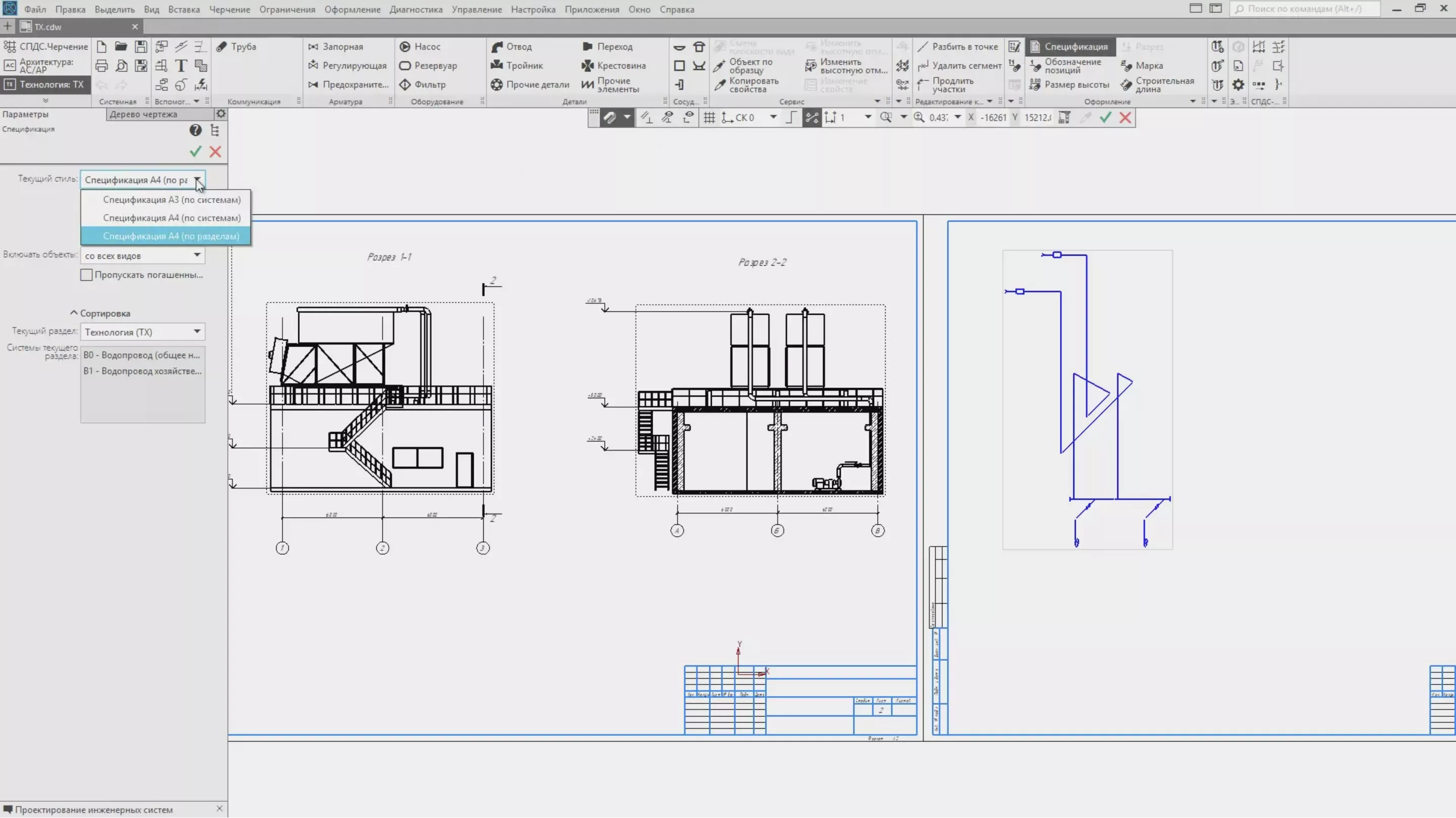Select В1 - Водопровод system in list
1456x818 pixels.
pyautogui.click(x=143, y=371)
